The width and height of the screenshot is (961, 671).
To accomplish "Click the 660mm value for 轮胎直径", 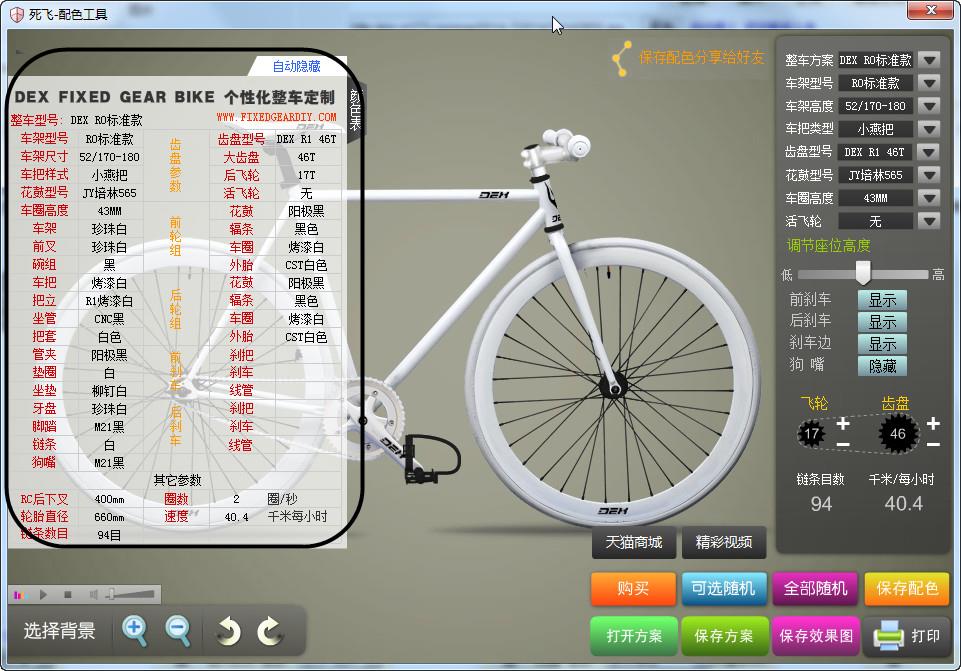I will pos(109,517).
